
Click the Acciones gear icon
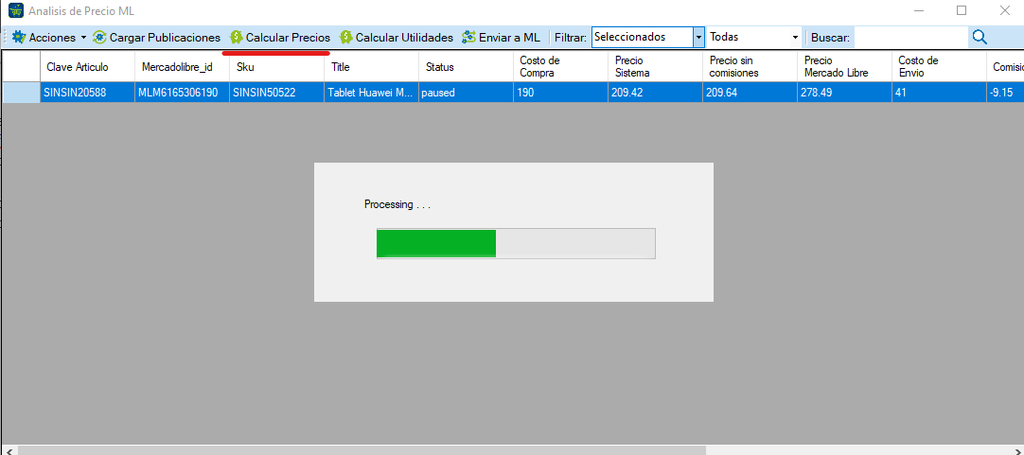(19, 37)
